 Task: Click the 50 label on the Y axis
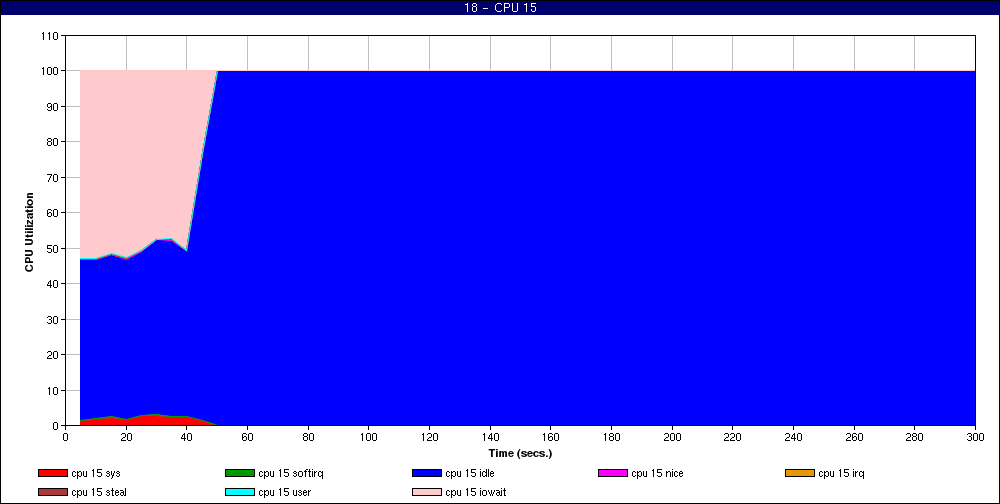click(54, 248)
